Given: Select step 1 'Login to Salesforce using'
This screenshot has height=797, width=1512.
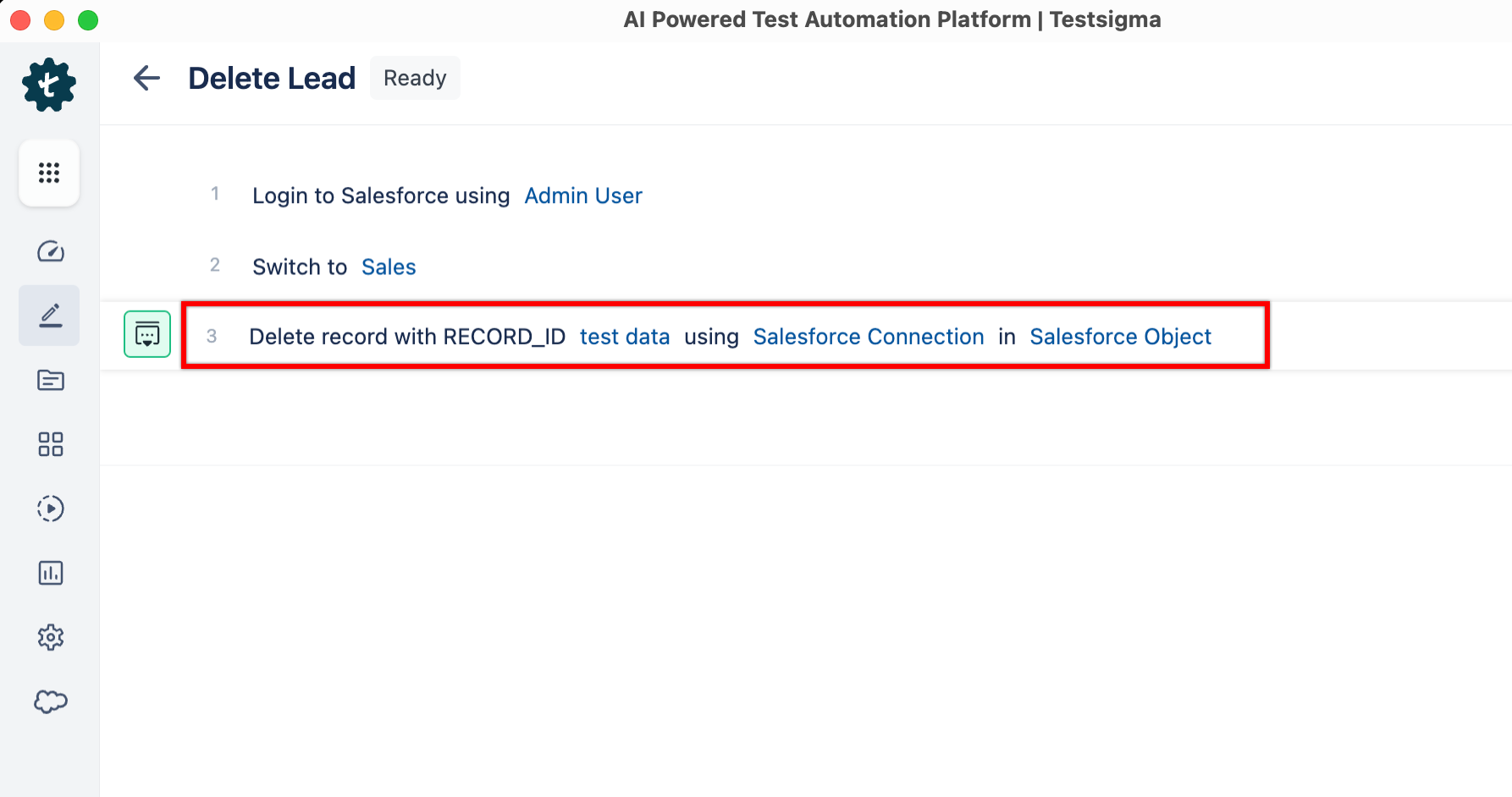Looking at the screenshot, I should [381, 195].
